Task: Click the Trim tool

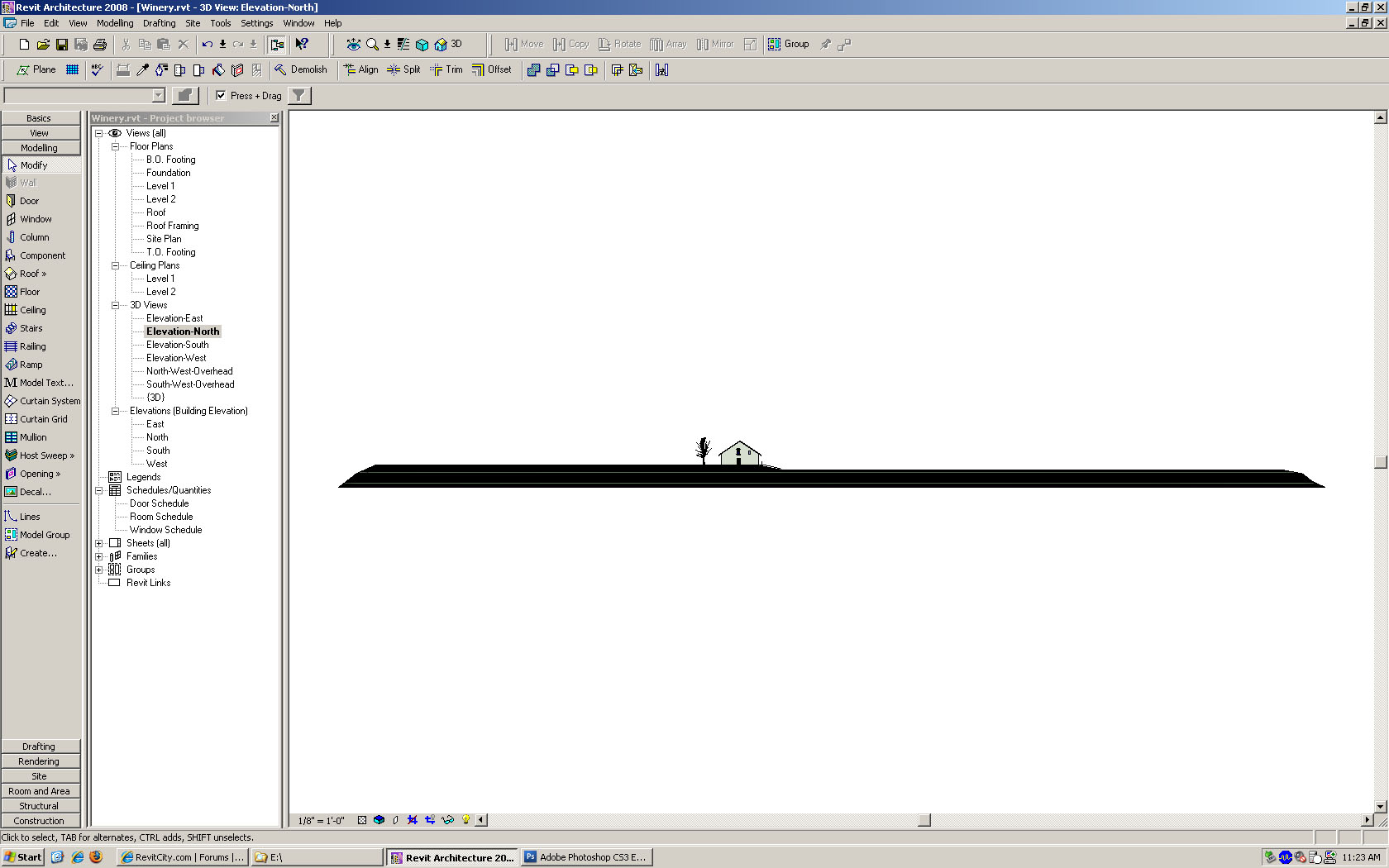Action: click(x=446, y=70)
